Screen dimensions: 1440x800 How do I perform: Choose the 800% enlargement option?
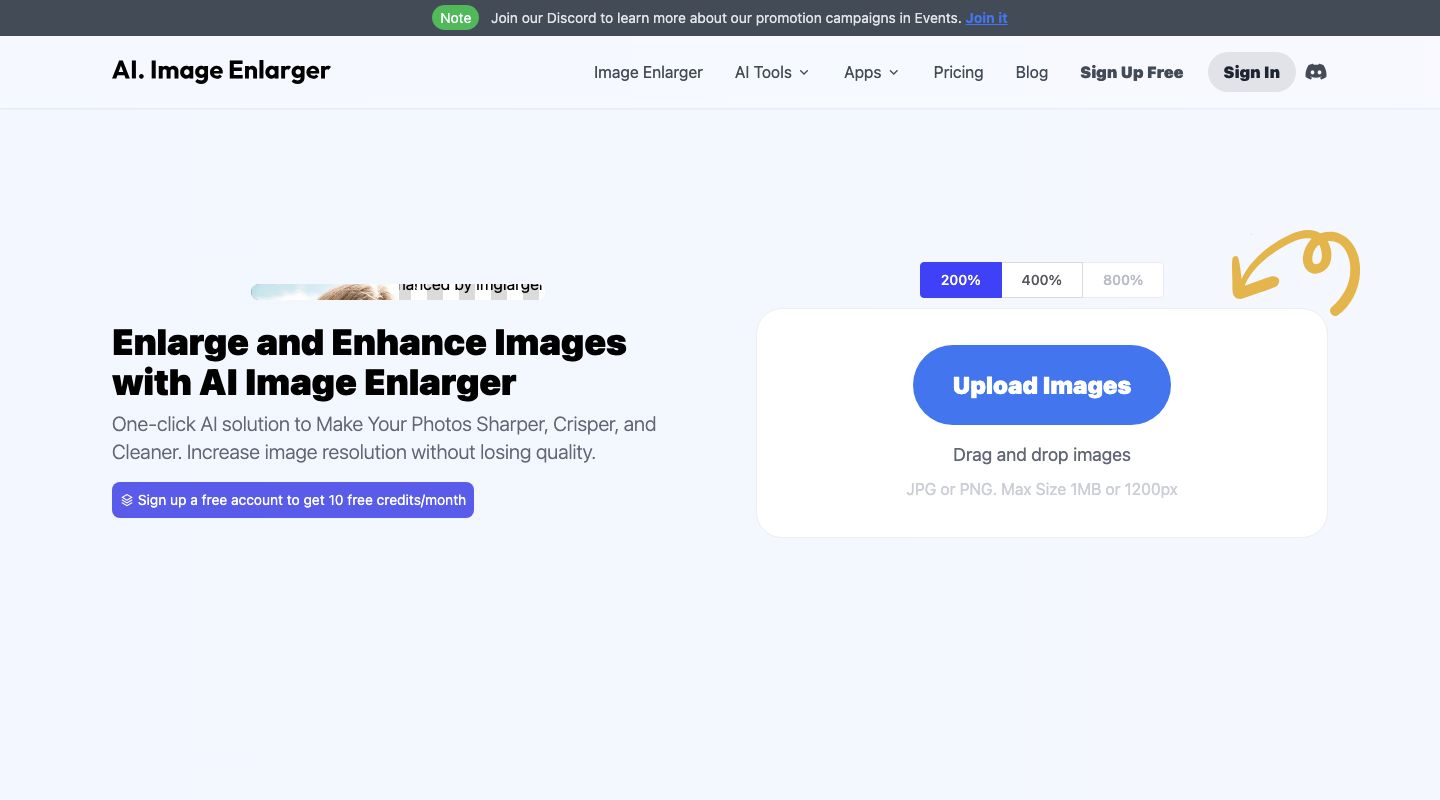pos(1122,280)
